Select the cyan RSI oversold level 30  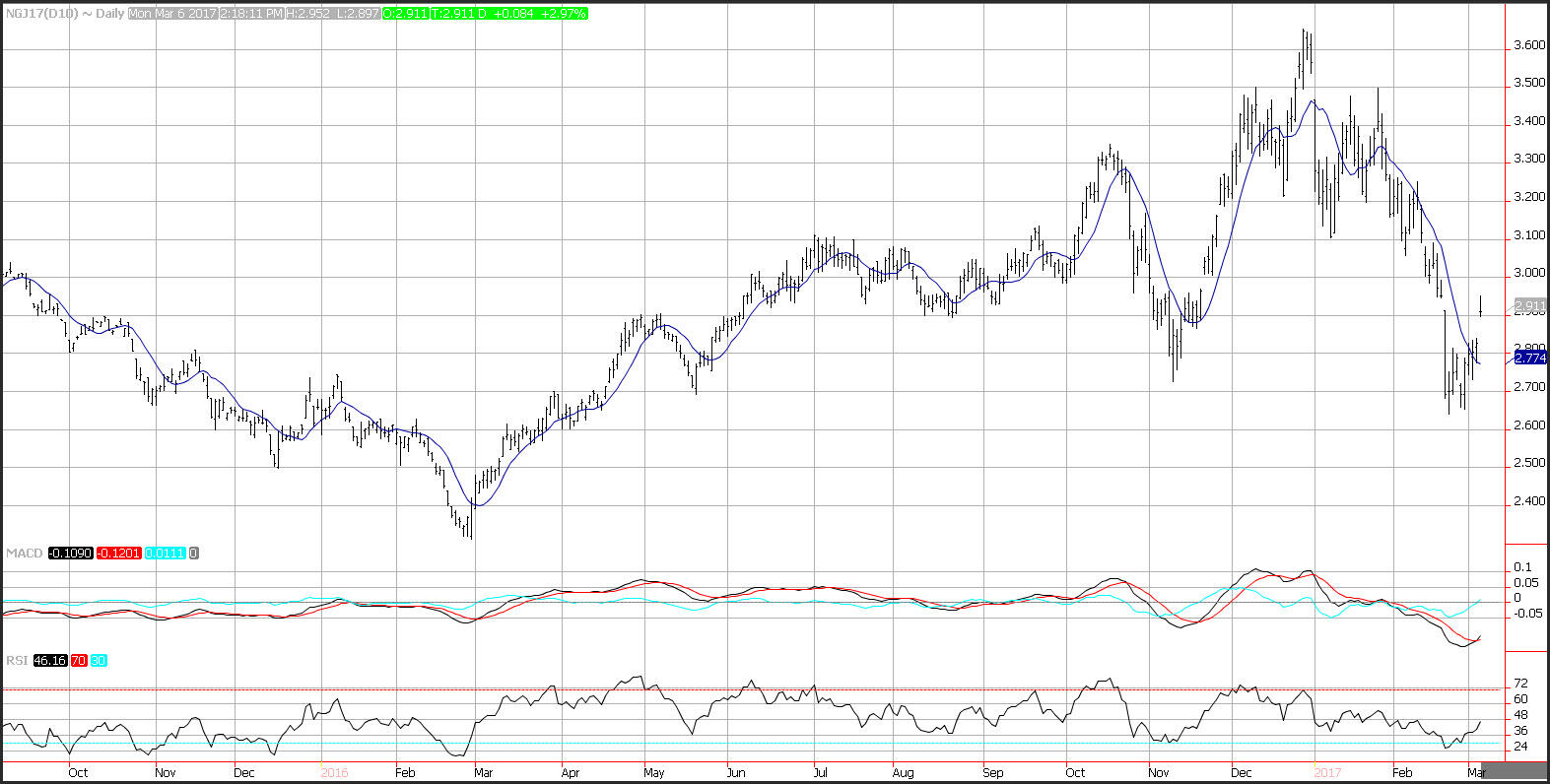tap(99, 660)
